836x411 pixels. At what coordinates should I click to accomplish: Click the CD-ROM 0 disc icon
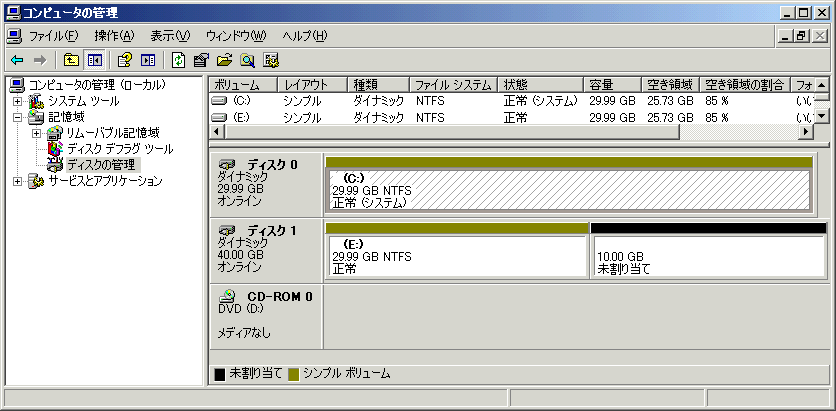[x=228, y=296]
